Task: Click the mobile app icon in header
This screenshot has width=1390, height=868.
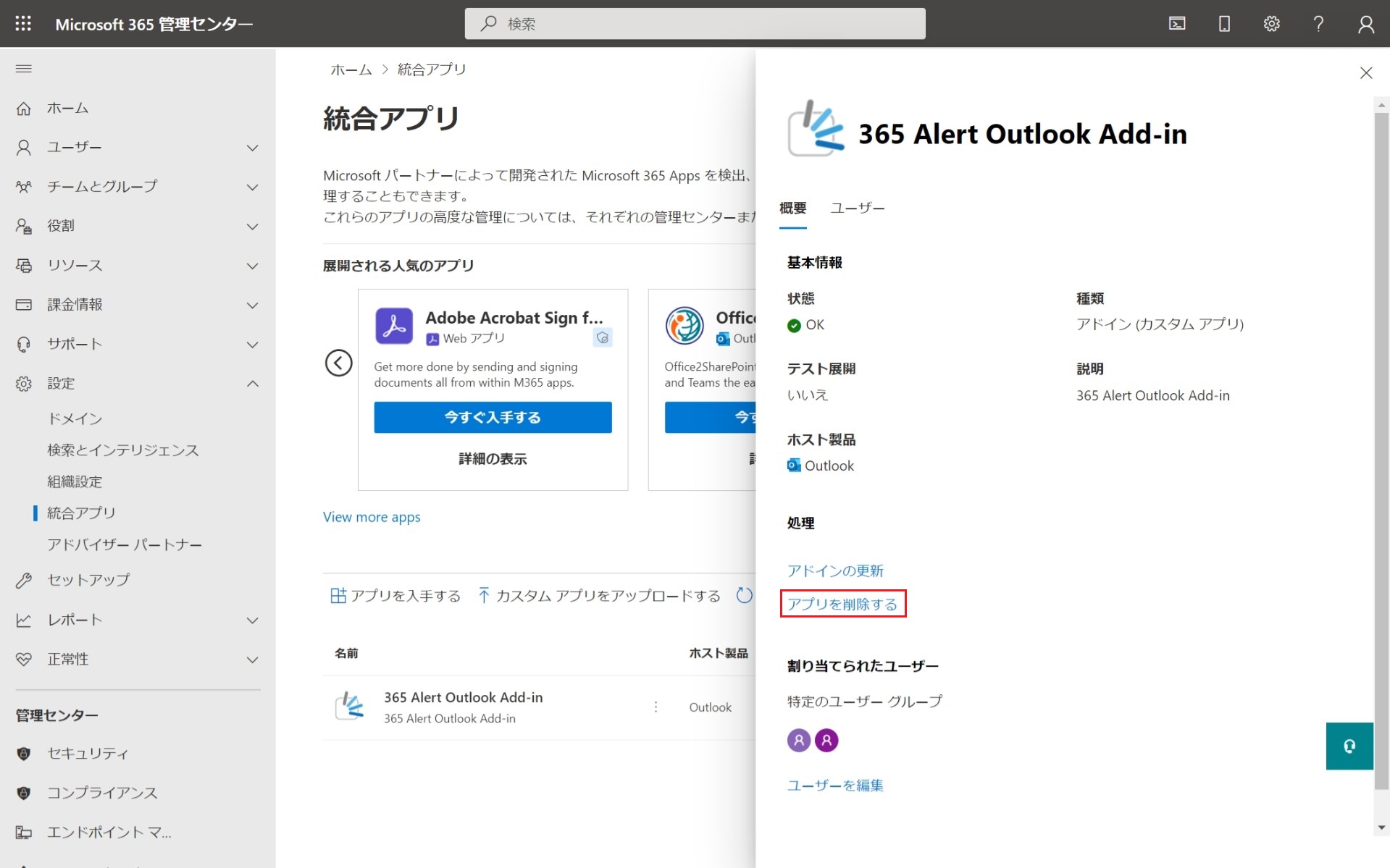Action: pyautogui.click(x=1224, y=24)
